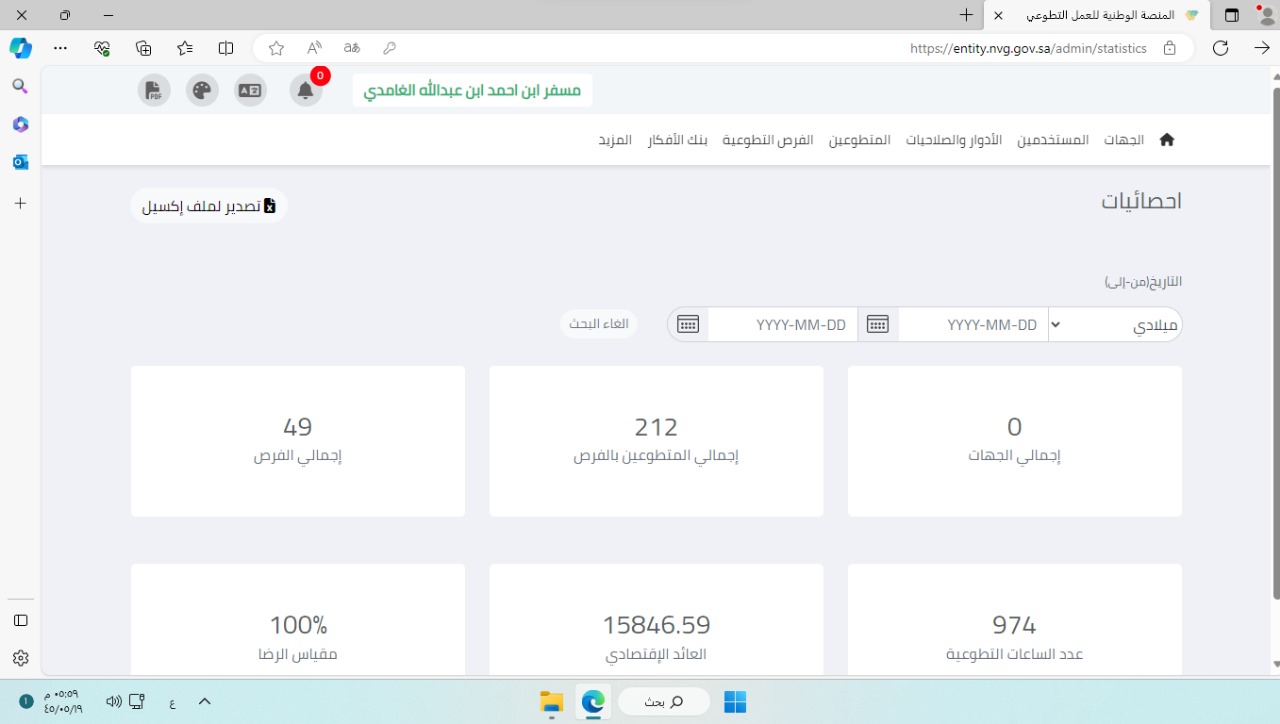The height and width of the screenshot is (724, 1280).
Task: Click the الغاء البحث button
Action: point(598,324)
